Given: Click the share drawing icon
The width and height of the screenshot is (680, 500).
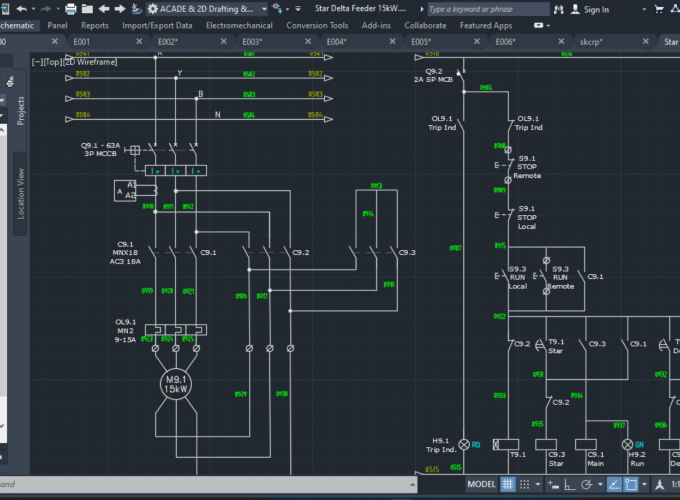Looking at the screenshot, I should 276,8.
